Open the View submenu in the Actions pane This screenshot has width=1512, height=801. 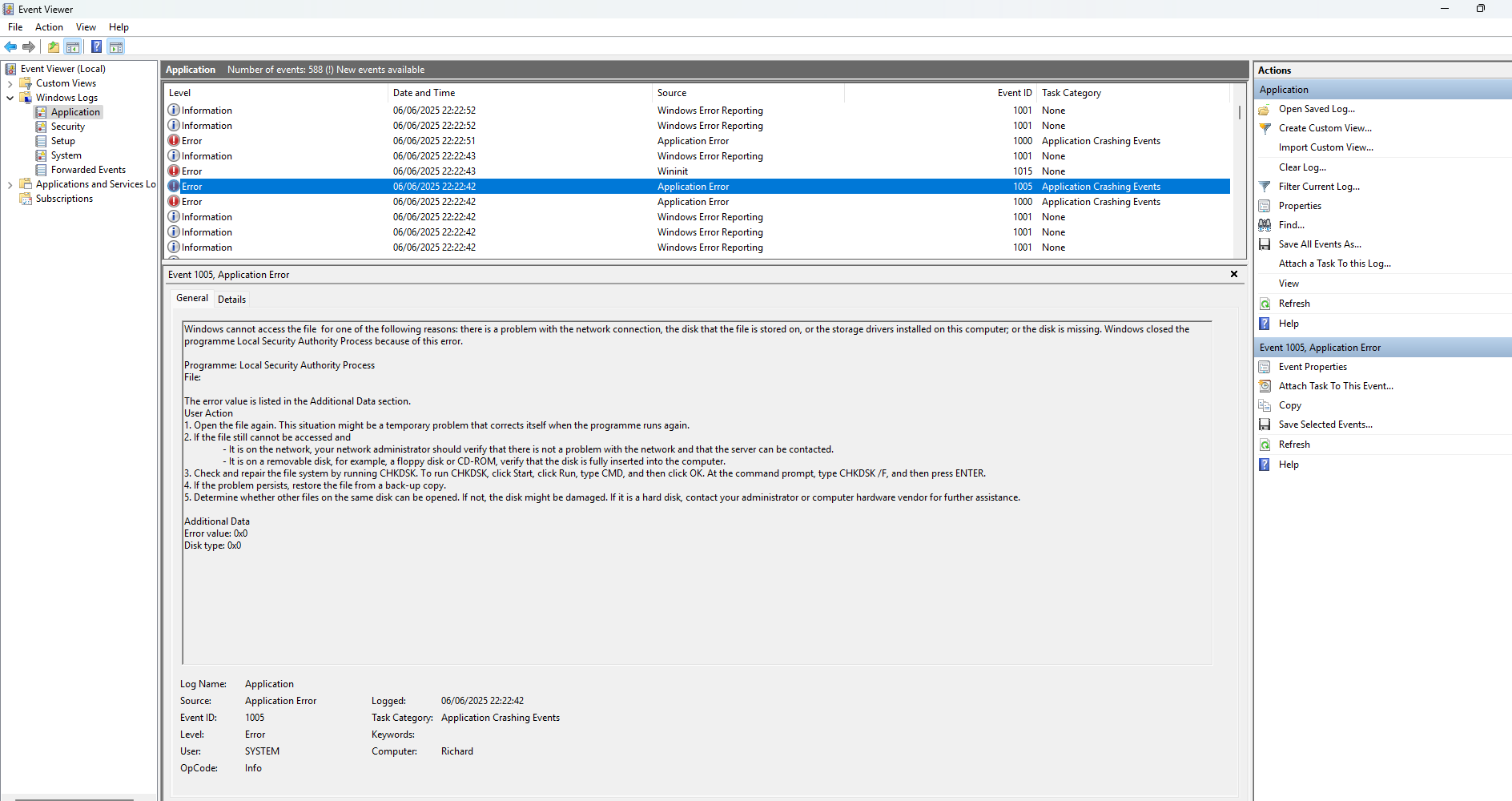click(1289, 284)
